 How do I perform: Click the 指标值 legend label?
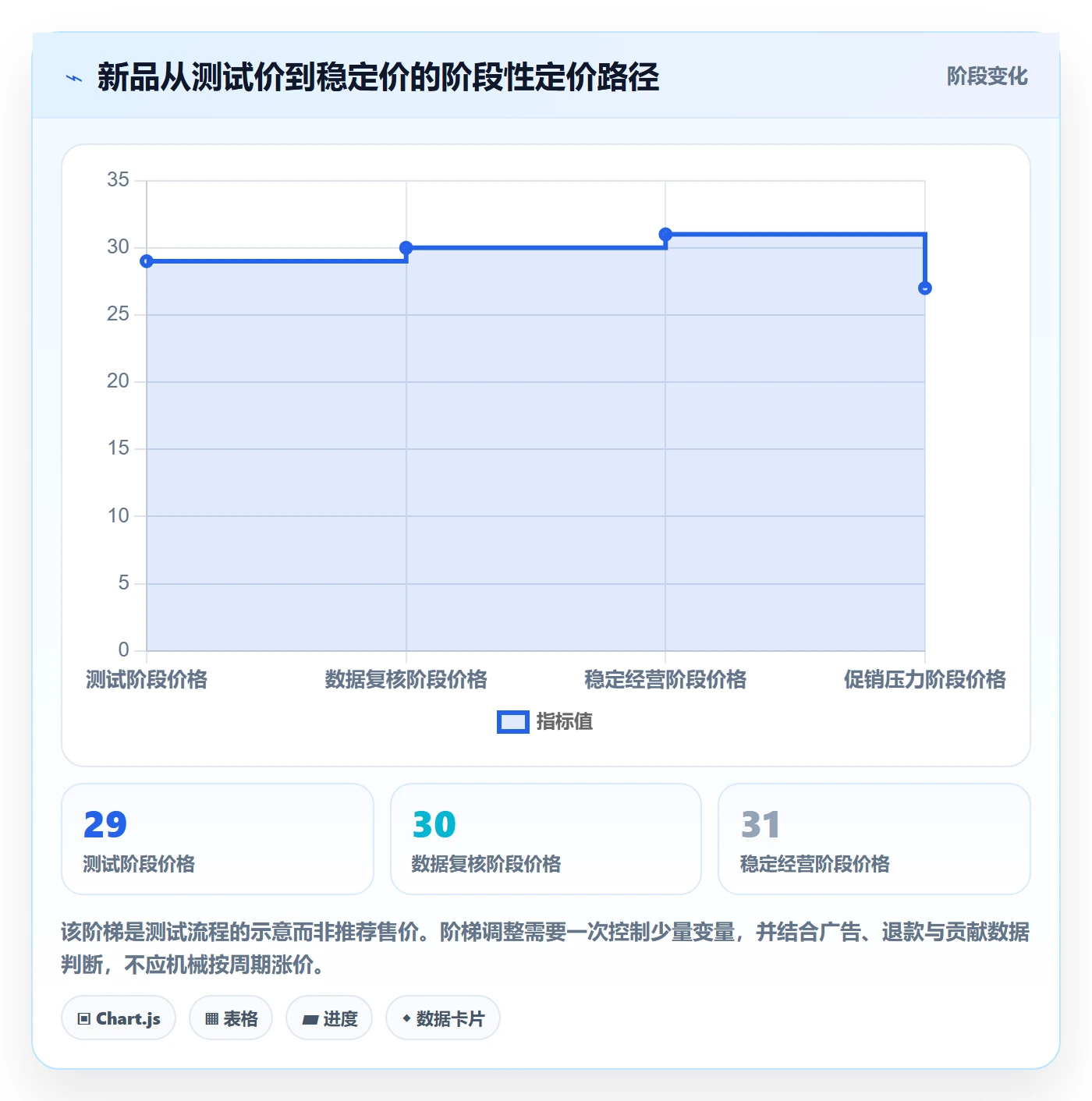pyautogui.click(x=565, y=722)
